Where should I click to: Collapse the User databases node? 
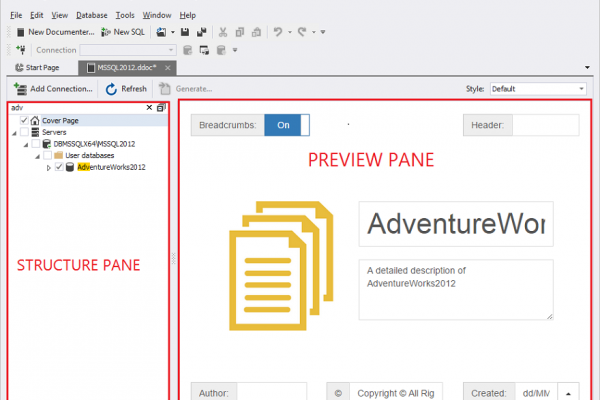coord(37,156)
